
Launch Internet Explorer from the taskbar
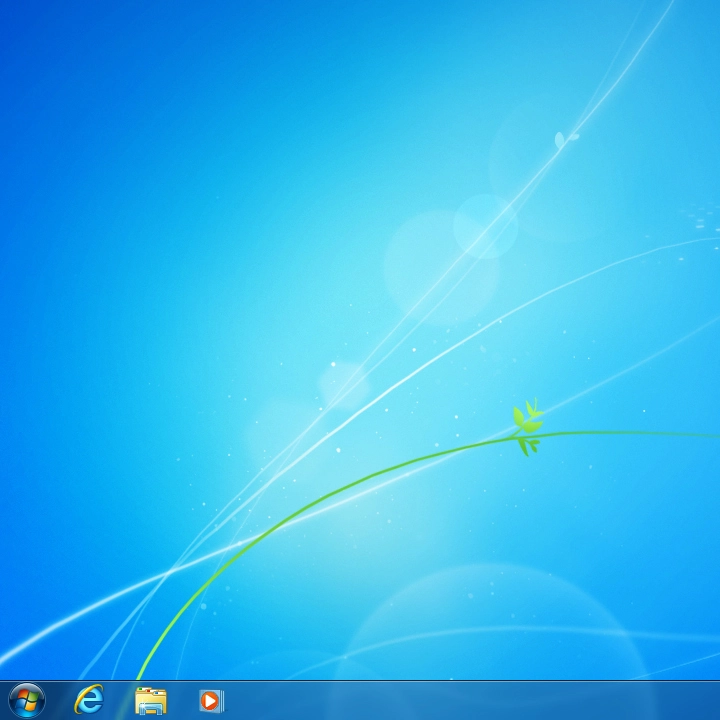pyautogui.click(x=89, y=700)
